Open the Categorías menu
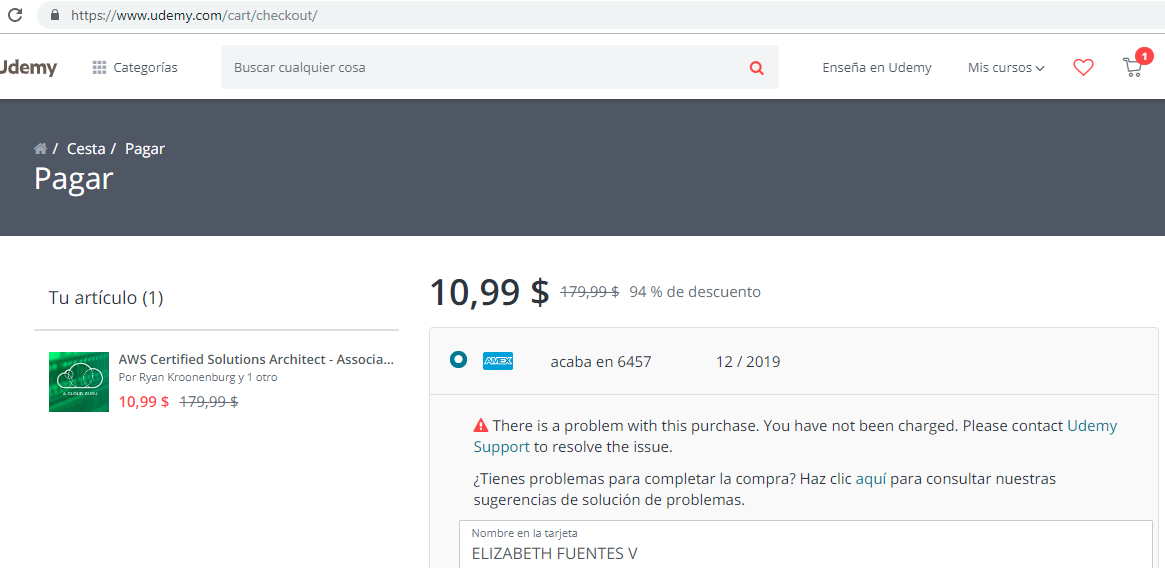The image size is (1165, 568). 135,68
